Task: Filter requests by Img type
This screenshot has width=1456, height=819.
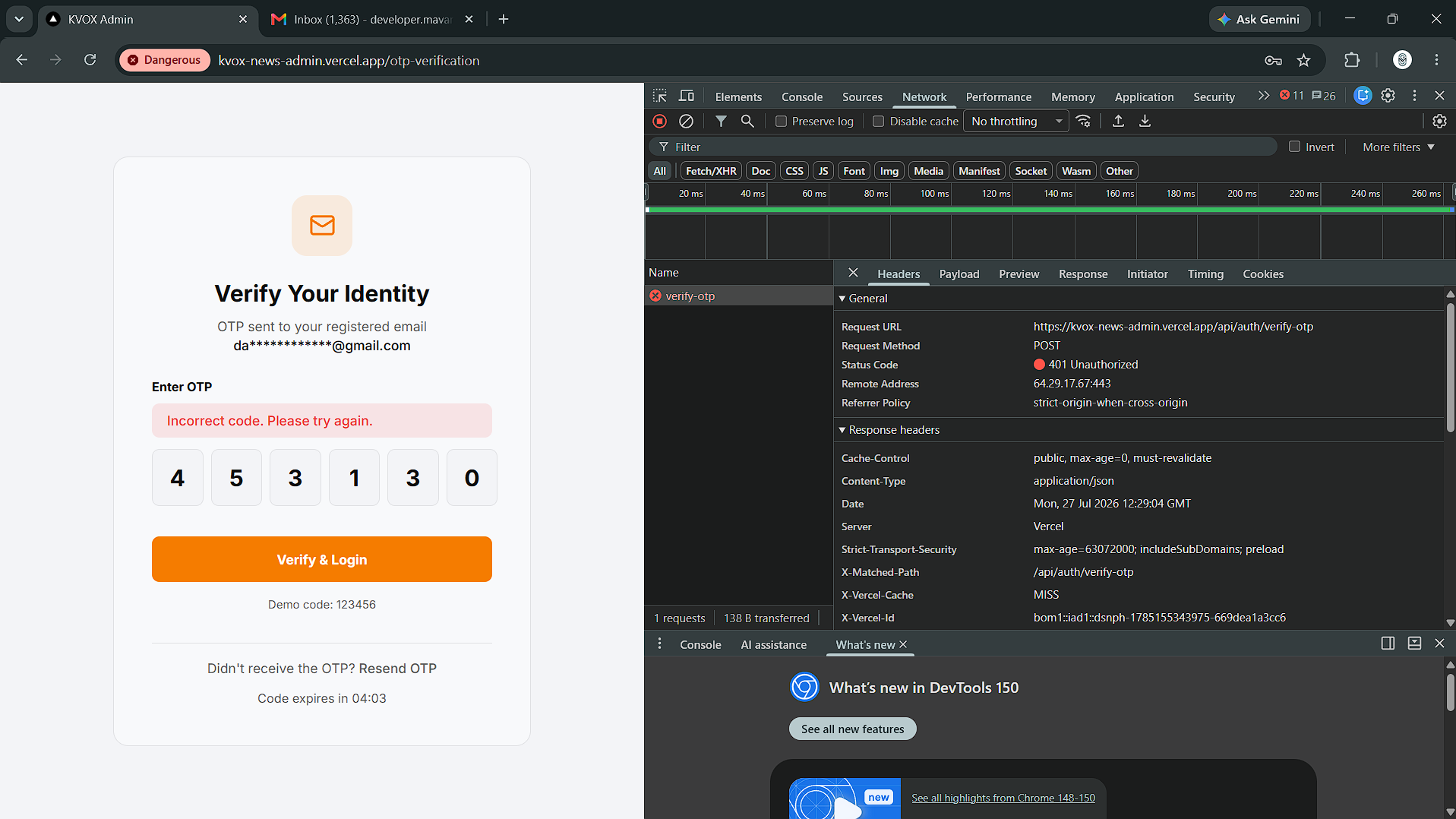Action: pyautogui.click(x=889, y=171)
